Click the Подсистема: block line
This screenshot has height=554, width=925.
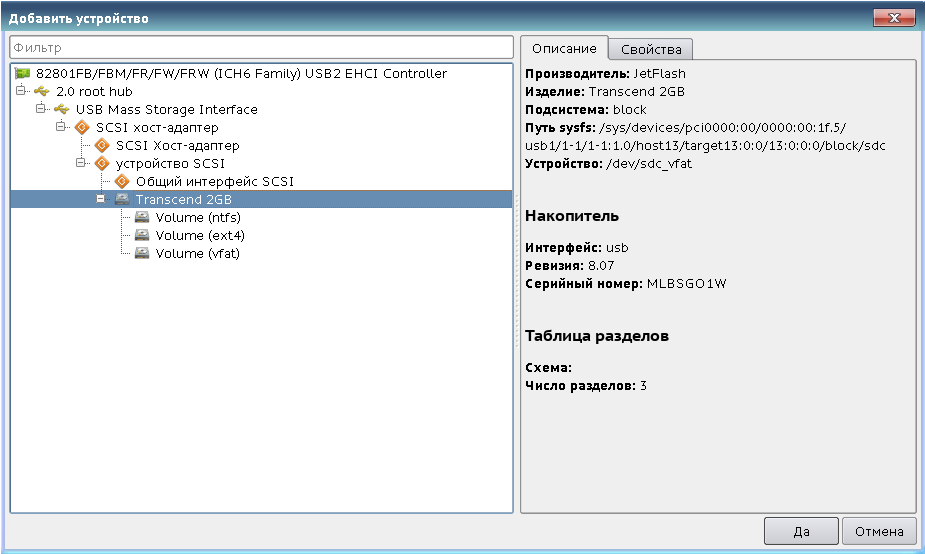(586, 110)
